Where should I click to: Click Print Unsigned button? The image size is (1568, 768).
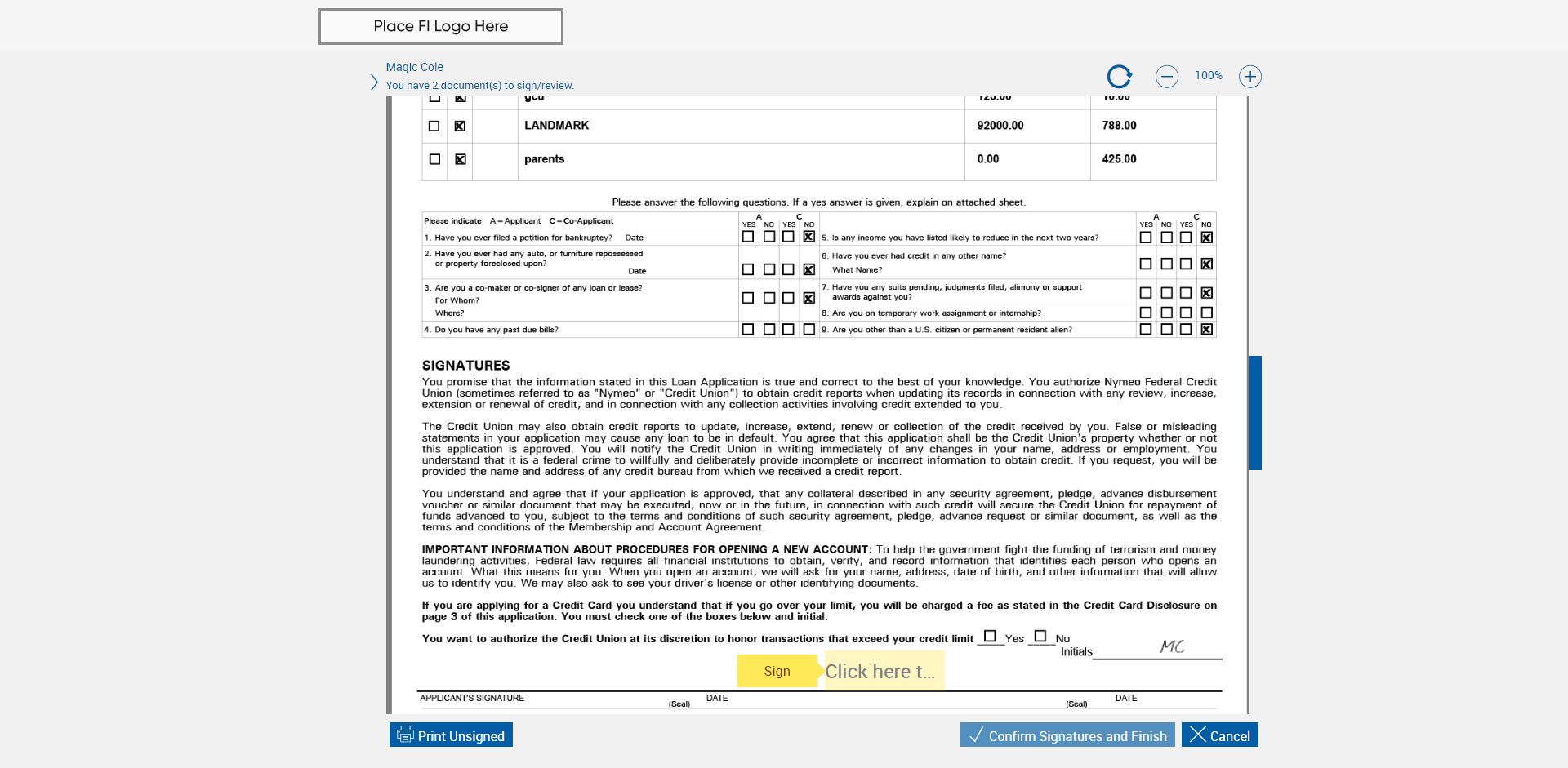451,735
